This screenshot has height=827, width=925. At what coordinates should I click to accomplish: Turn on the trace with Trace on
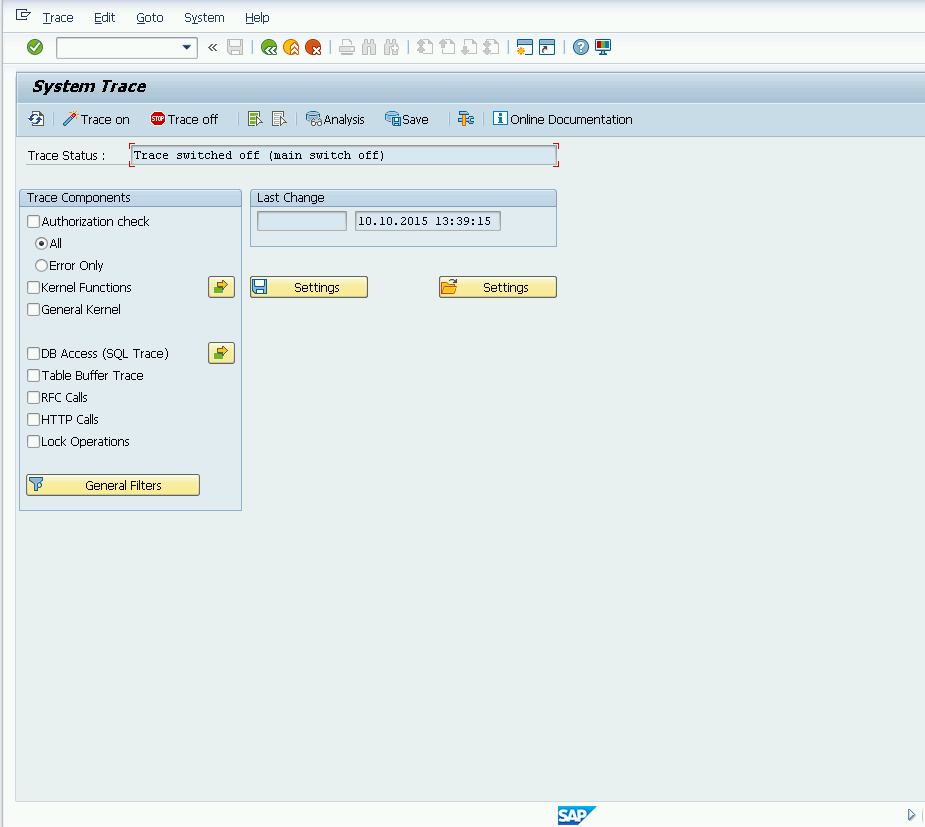point(96,119)
